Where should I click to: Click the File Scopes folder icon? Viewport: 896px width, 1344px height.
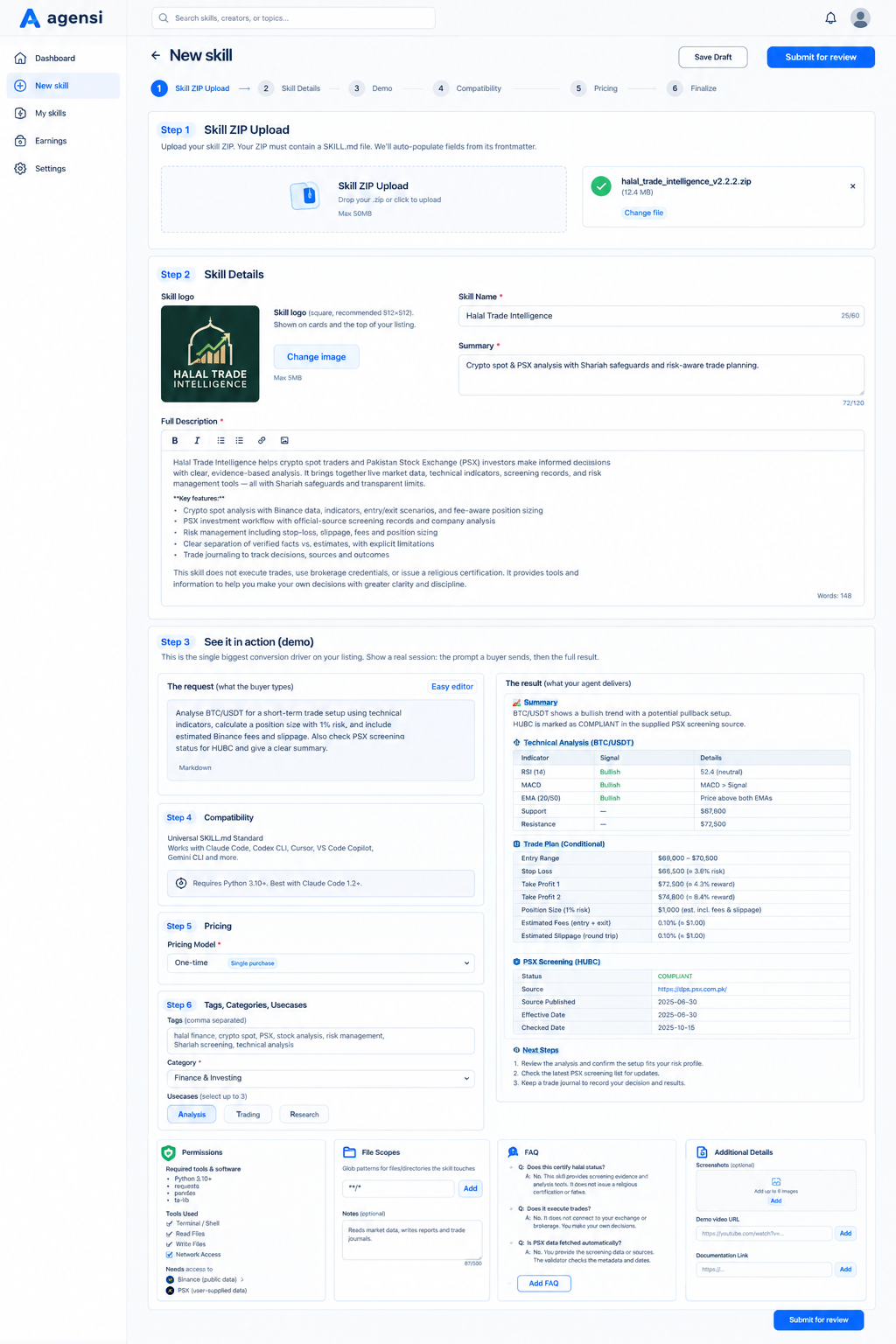[x=349, y=1152]
